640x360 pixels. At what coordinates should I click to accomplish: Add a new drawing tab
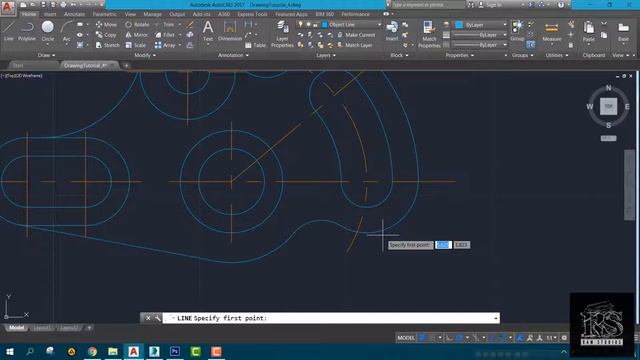click(127, 65)
